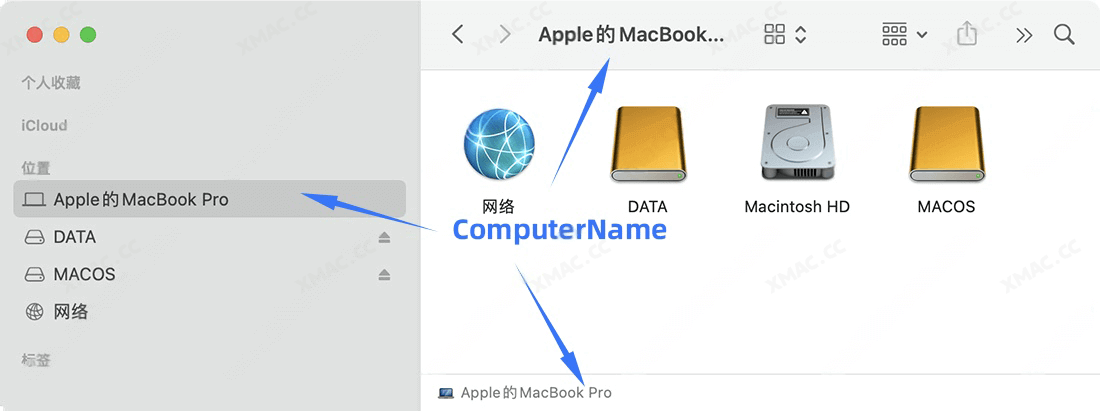This screenshot has height=411, width=1100.
Task: Select MACOS volume in sidebar
Action: click(209, 274)
